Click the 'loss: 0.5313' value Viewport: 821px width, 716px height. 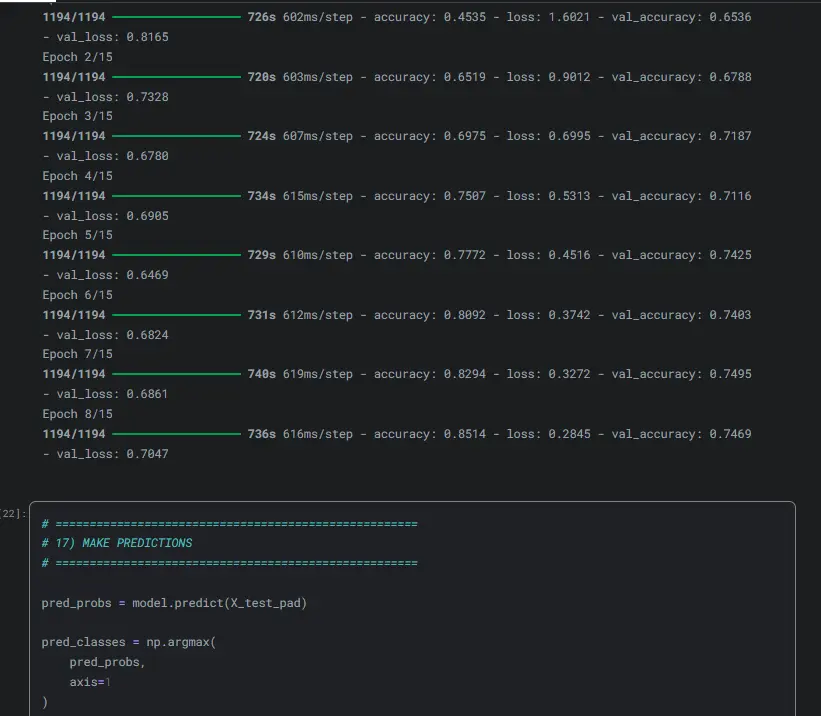[548, 196]
